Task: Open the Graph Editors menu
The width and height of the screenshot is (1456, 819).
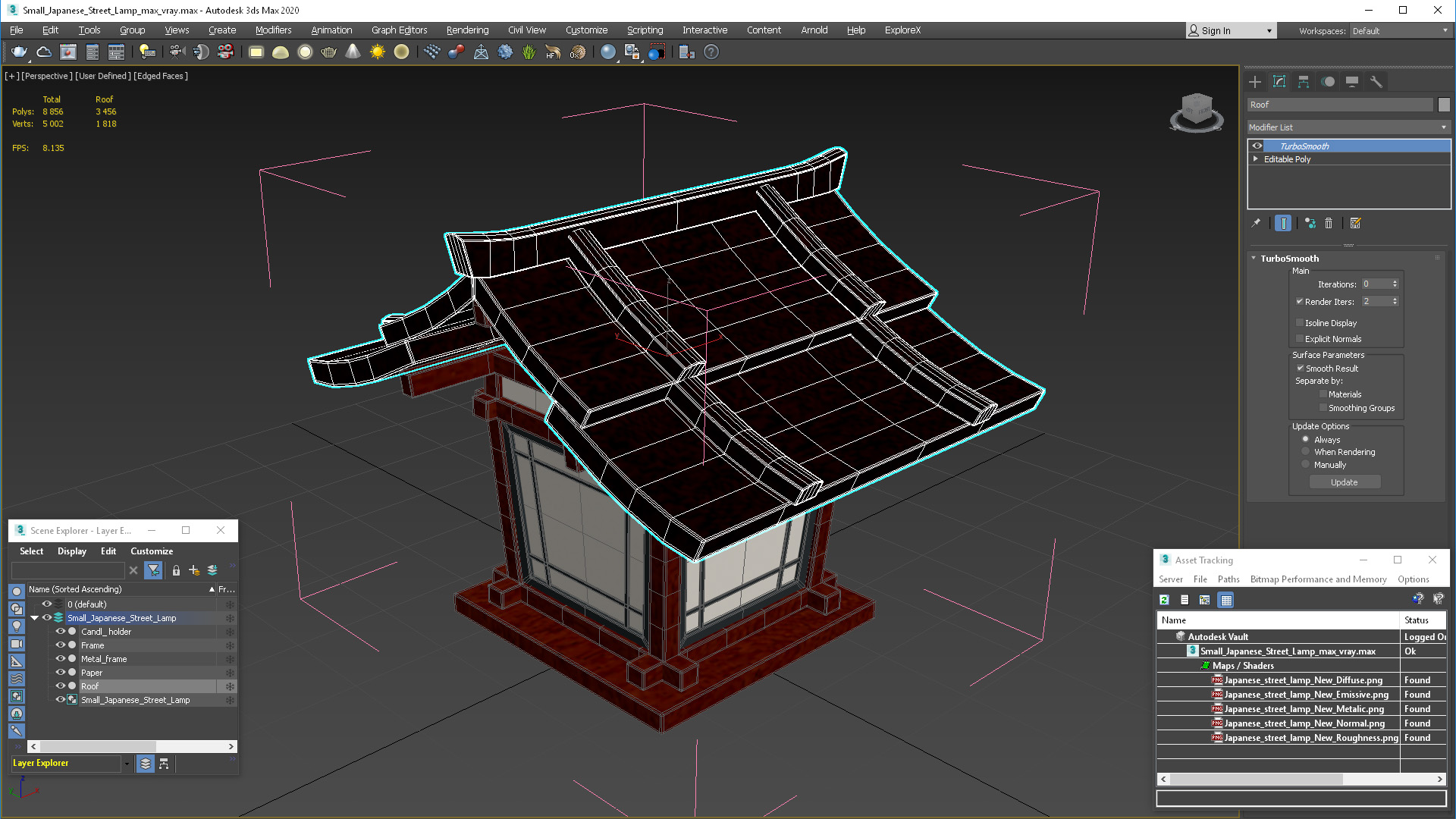Action: pyautogui.click(x=399, y=30)
